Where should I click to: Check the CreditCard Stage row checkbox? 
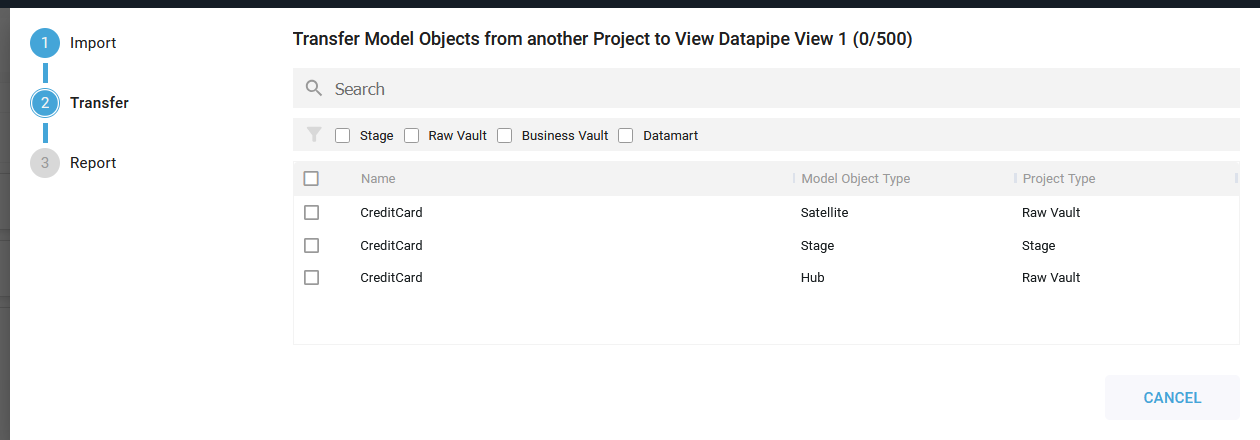coord(311,246)
